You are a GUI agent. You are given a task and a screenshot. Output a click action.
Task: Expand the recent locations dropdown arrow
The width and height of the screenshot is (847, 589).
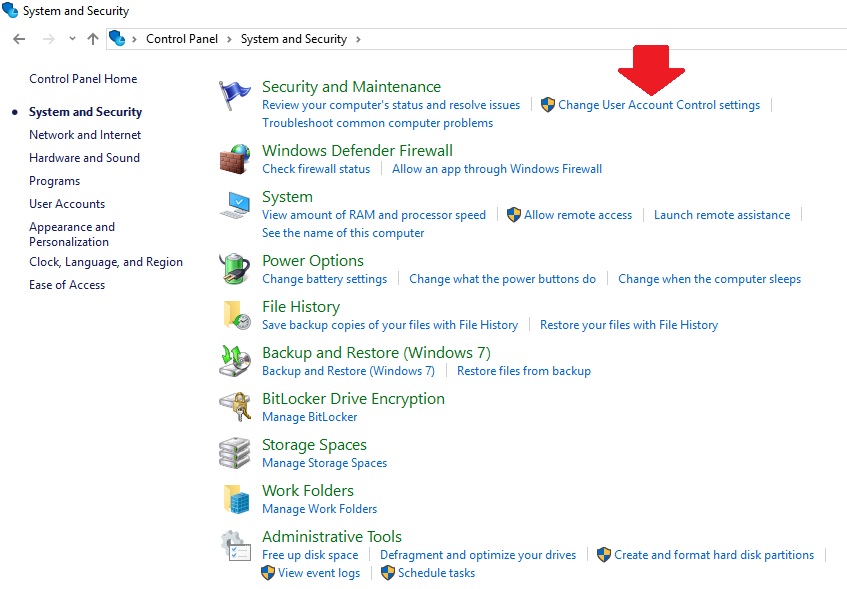[x=72, y=39]
